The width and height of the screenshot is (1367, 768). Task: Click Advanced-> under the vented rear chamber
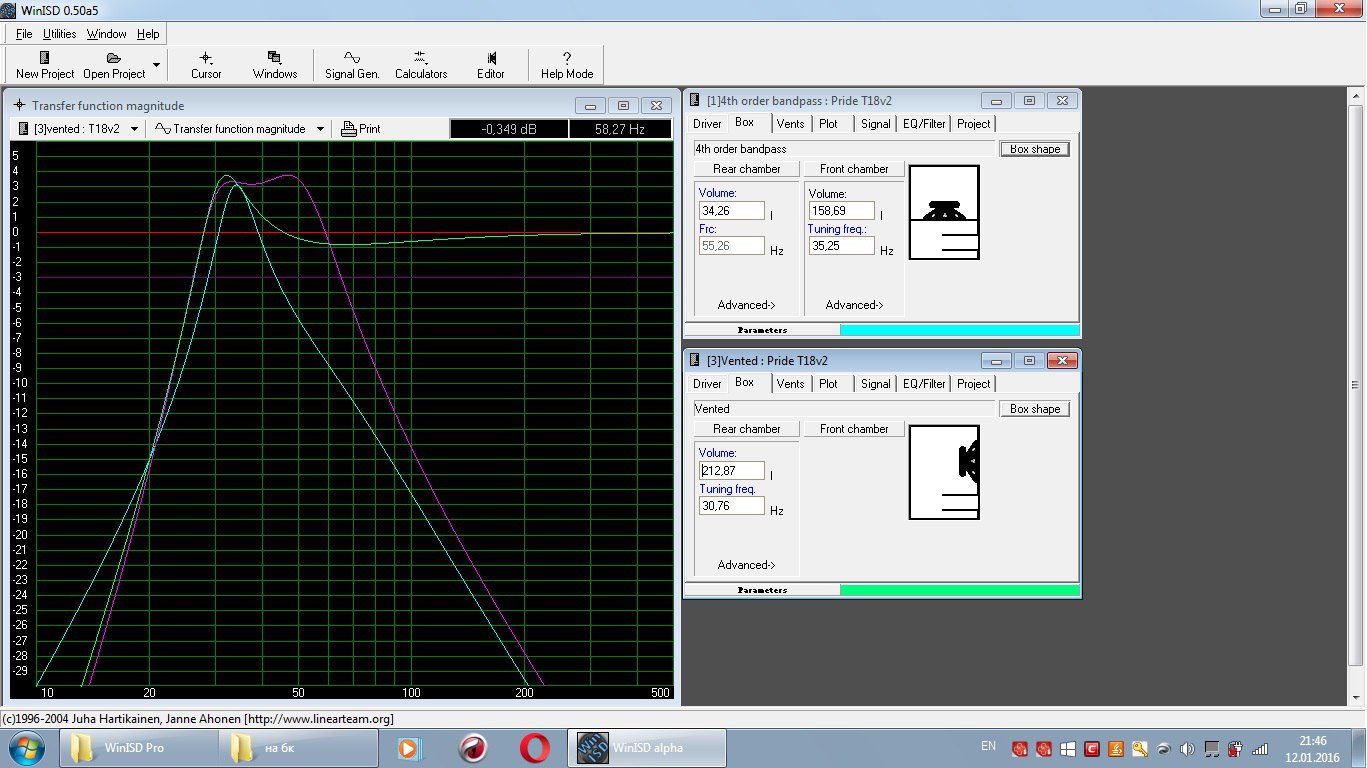pos(746,565)
